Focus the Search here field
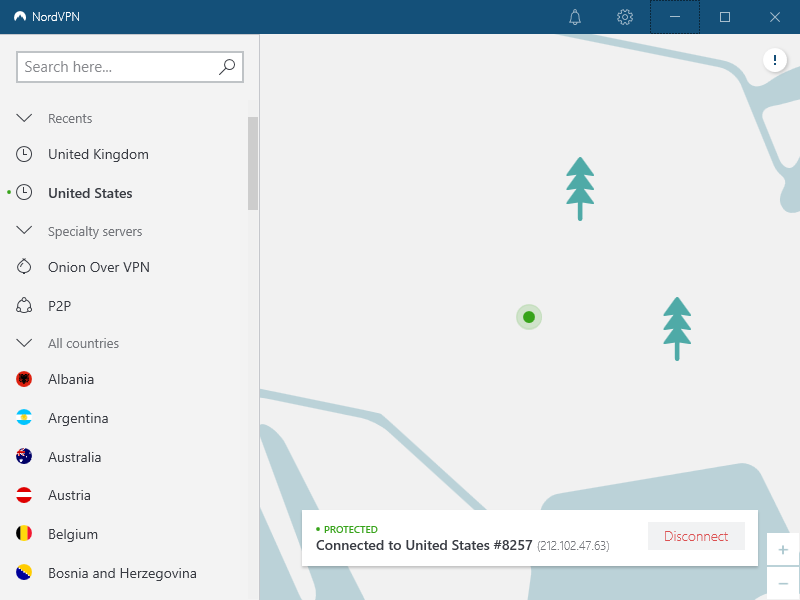This screenshot has width=800, height=600. [130, 67]
